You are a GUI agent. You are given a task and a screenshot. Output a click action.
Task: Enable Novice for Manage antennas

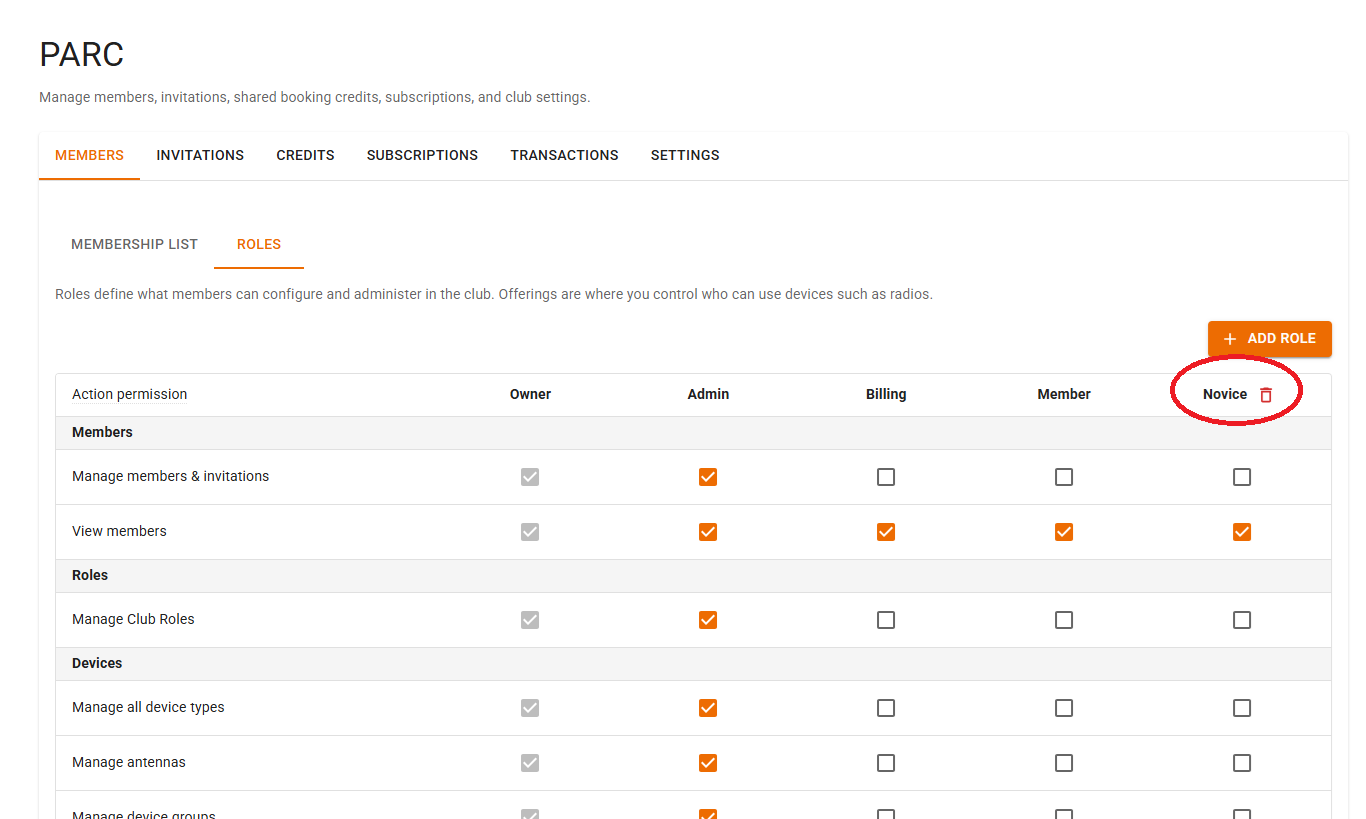click(x=1242, y=763)
